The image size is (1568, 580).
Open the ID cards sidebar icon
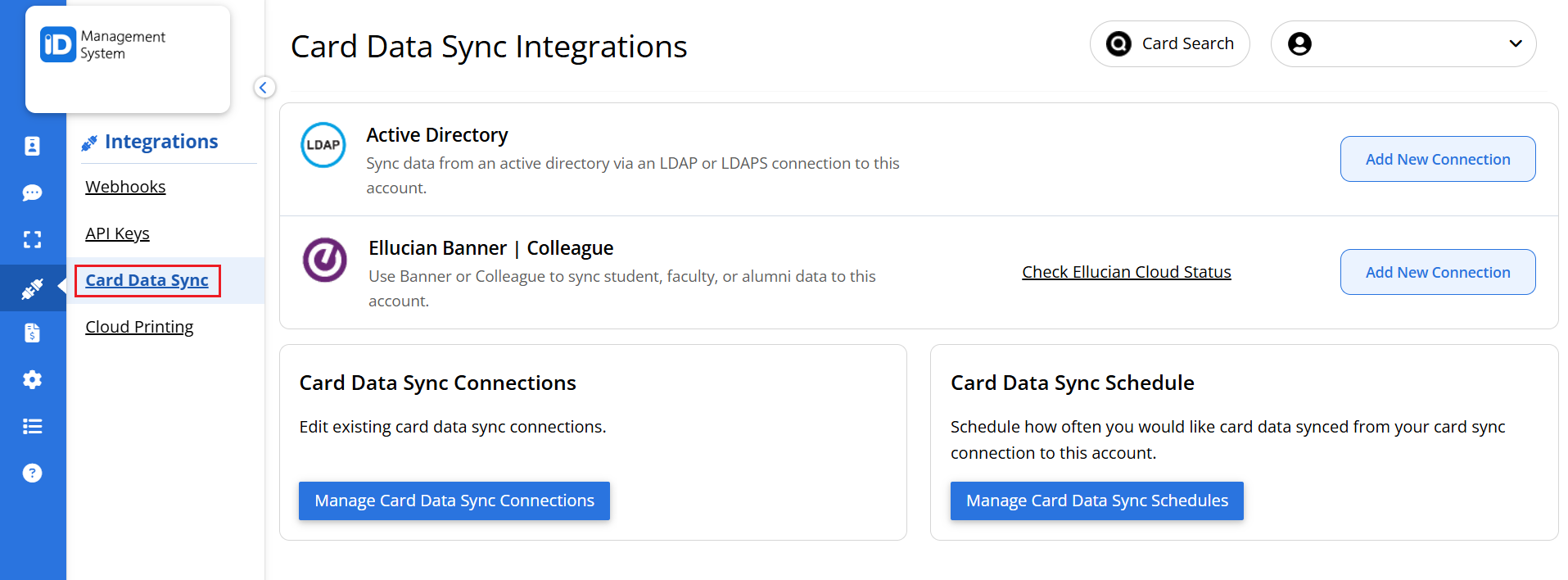[32, 146]
